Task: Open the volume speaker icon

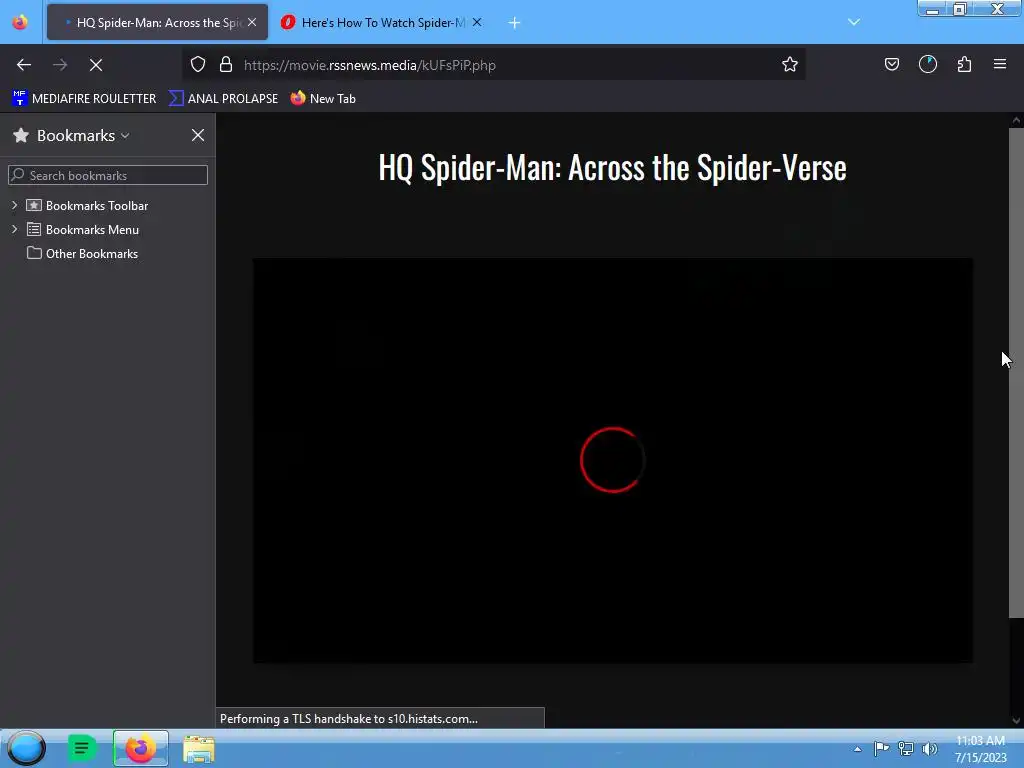Action: [929, 748]
